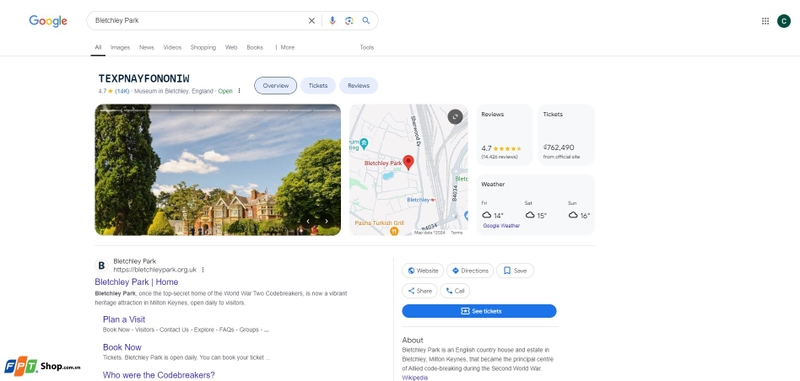Click the Google logo
Viewport: 800px width, 381px height.
(48, 21)
